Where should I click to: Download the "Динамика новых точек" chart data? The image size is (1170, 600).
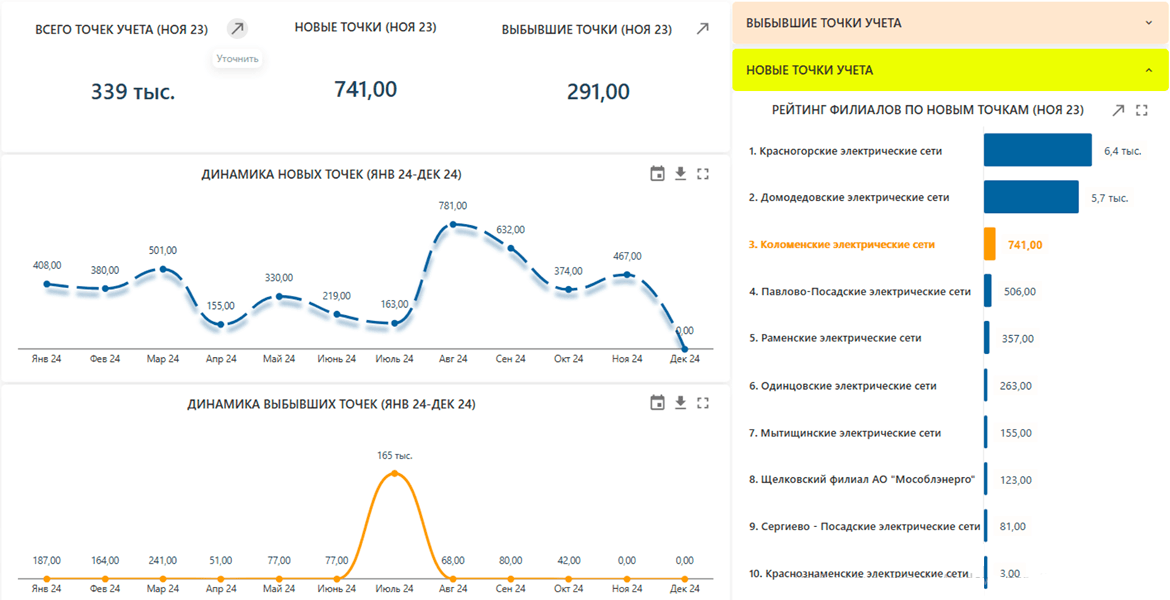[x=681, y=174]
